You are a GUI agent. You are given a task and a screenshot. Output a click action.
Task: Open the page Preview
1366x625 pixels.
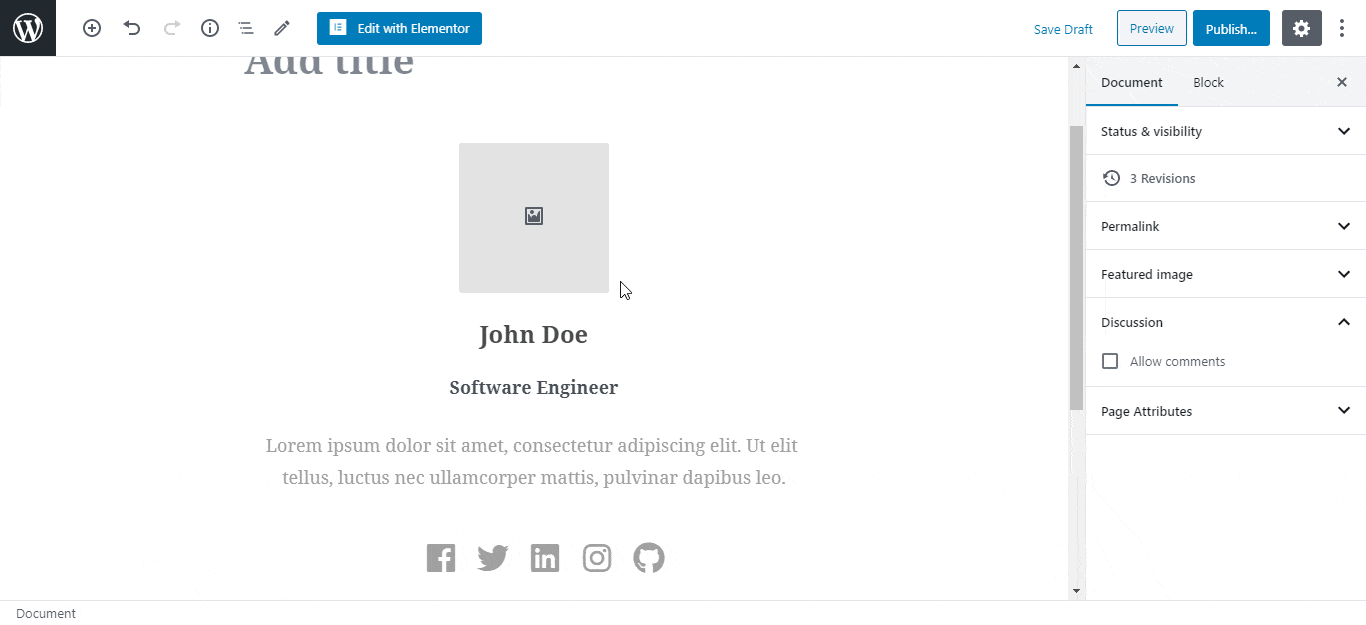pos(1152,28)
